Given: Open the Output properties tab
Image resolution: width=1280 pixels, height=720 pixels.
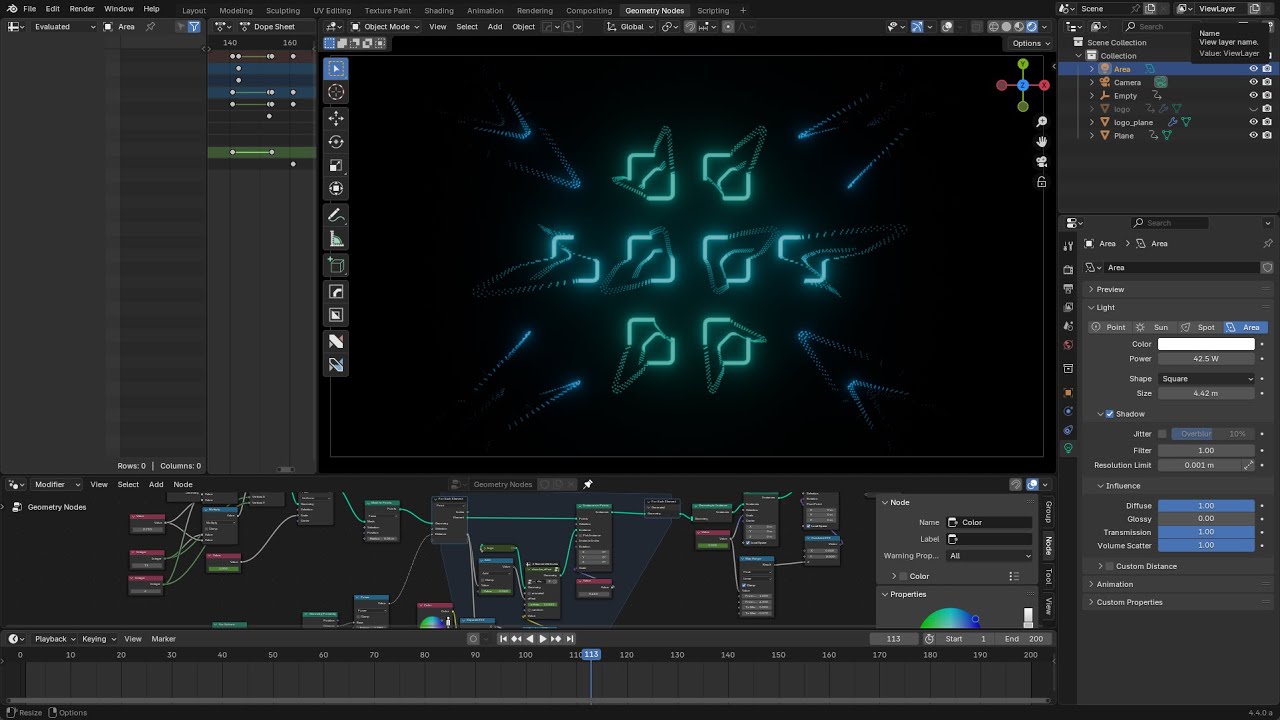Looking at the screenshot, I should [1068, 288].
